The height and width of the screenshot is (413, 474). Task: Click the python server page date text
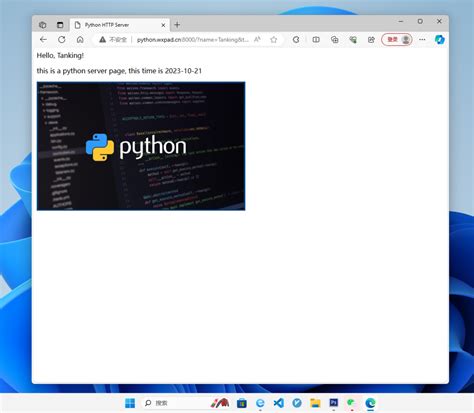[119, 71]
